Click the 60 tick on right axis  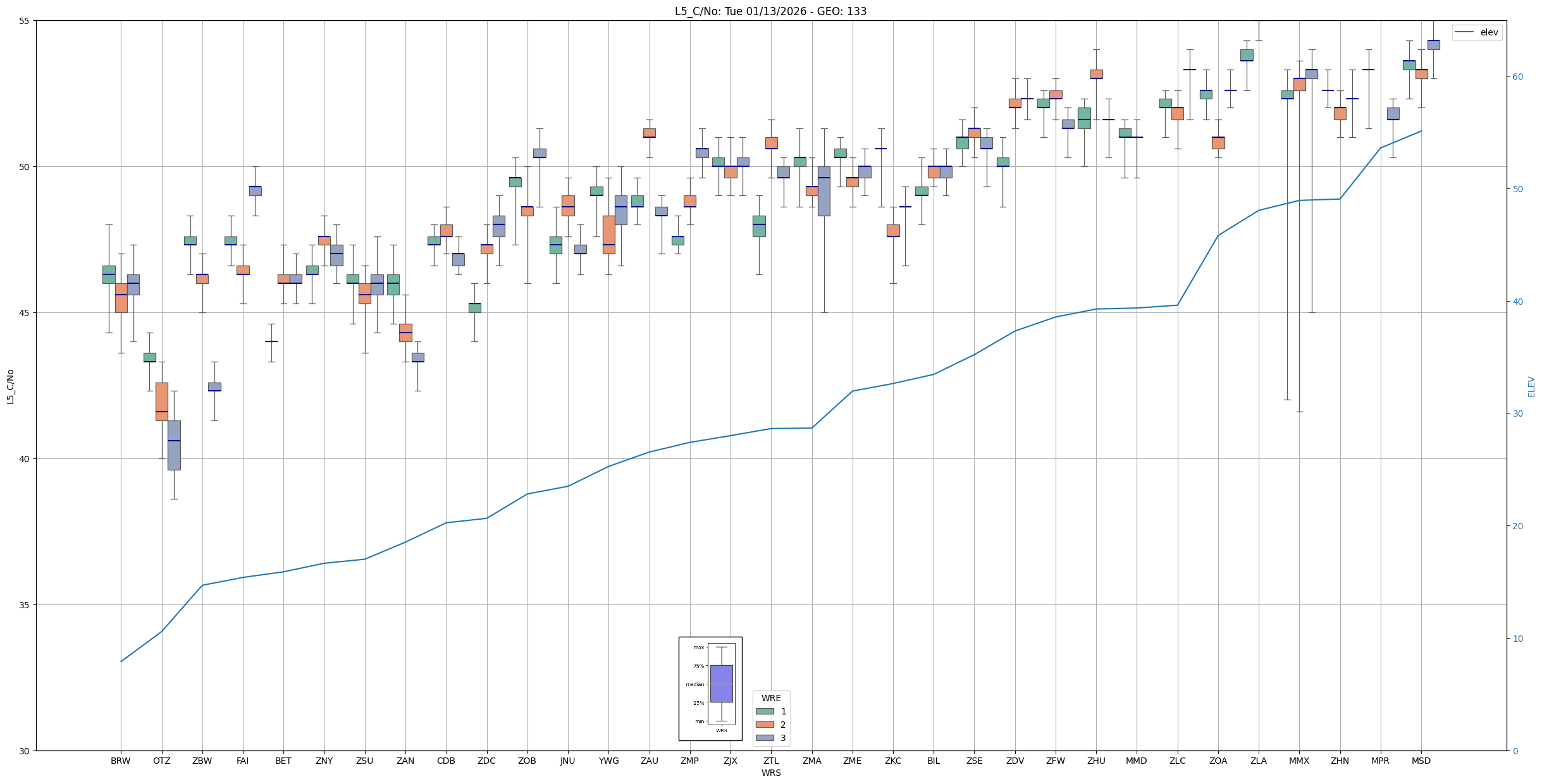pyautogui.click(x=1517, y=77)
